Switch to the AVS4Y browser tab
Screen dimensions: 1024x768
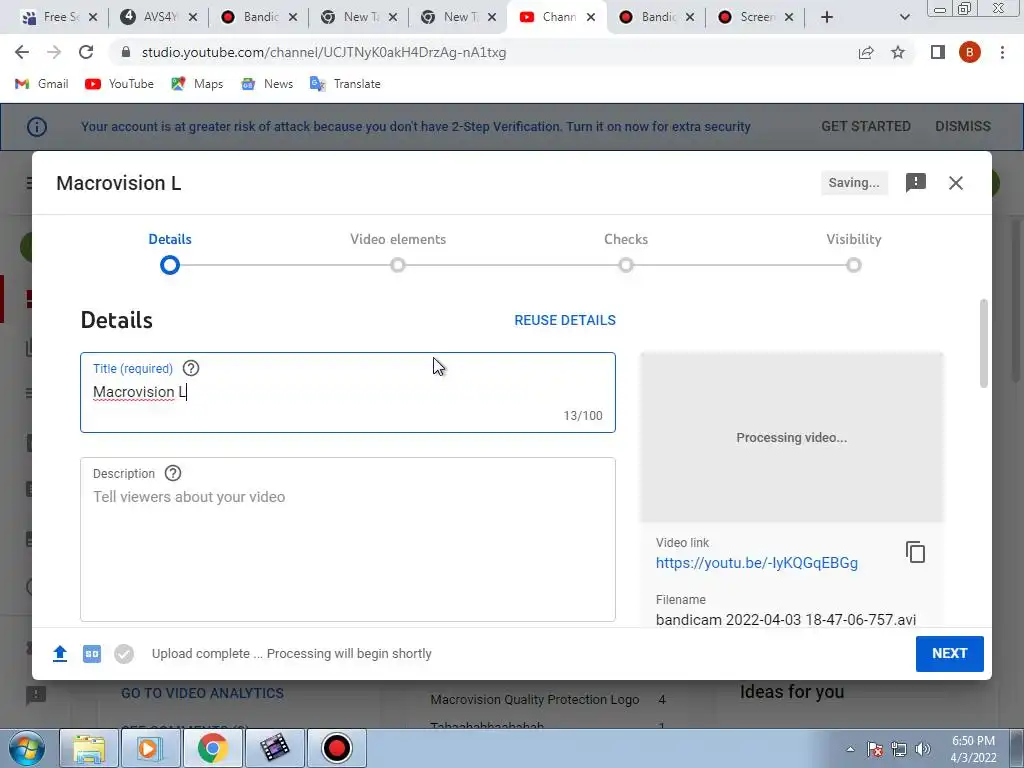coord(159,17)
